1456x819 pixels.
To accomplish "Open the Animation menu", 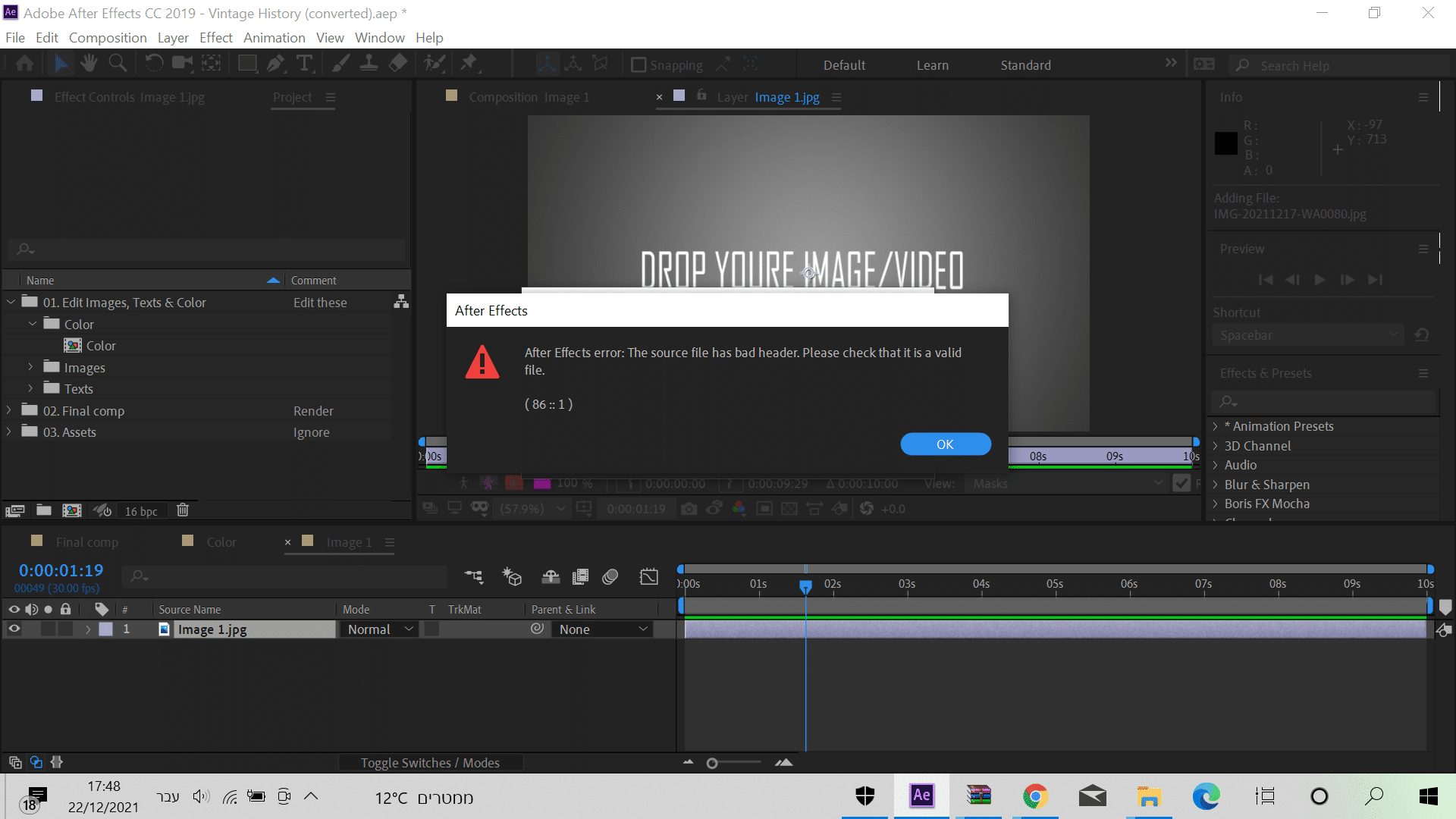I will (274, 38).
